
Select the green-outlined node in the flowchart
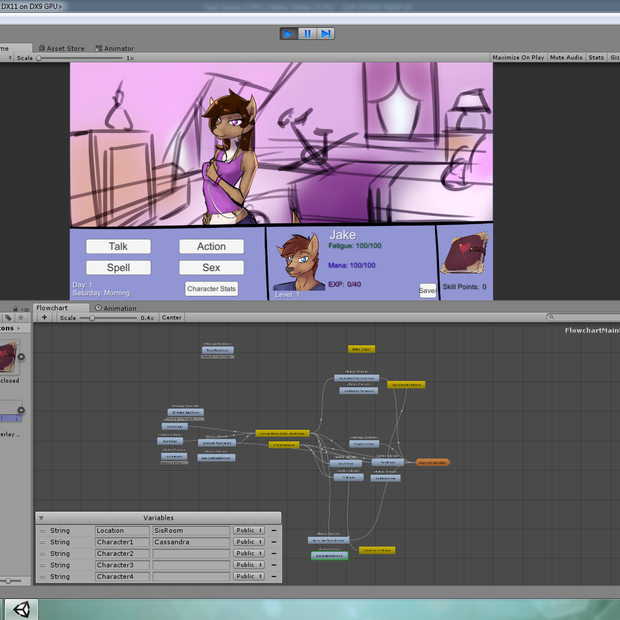click(329, 556)
